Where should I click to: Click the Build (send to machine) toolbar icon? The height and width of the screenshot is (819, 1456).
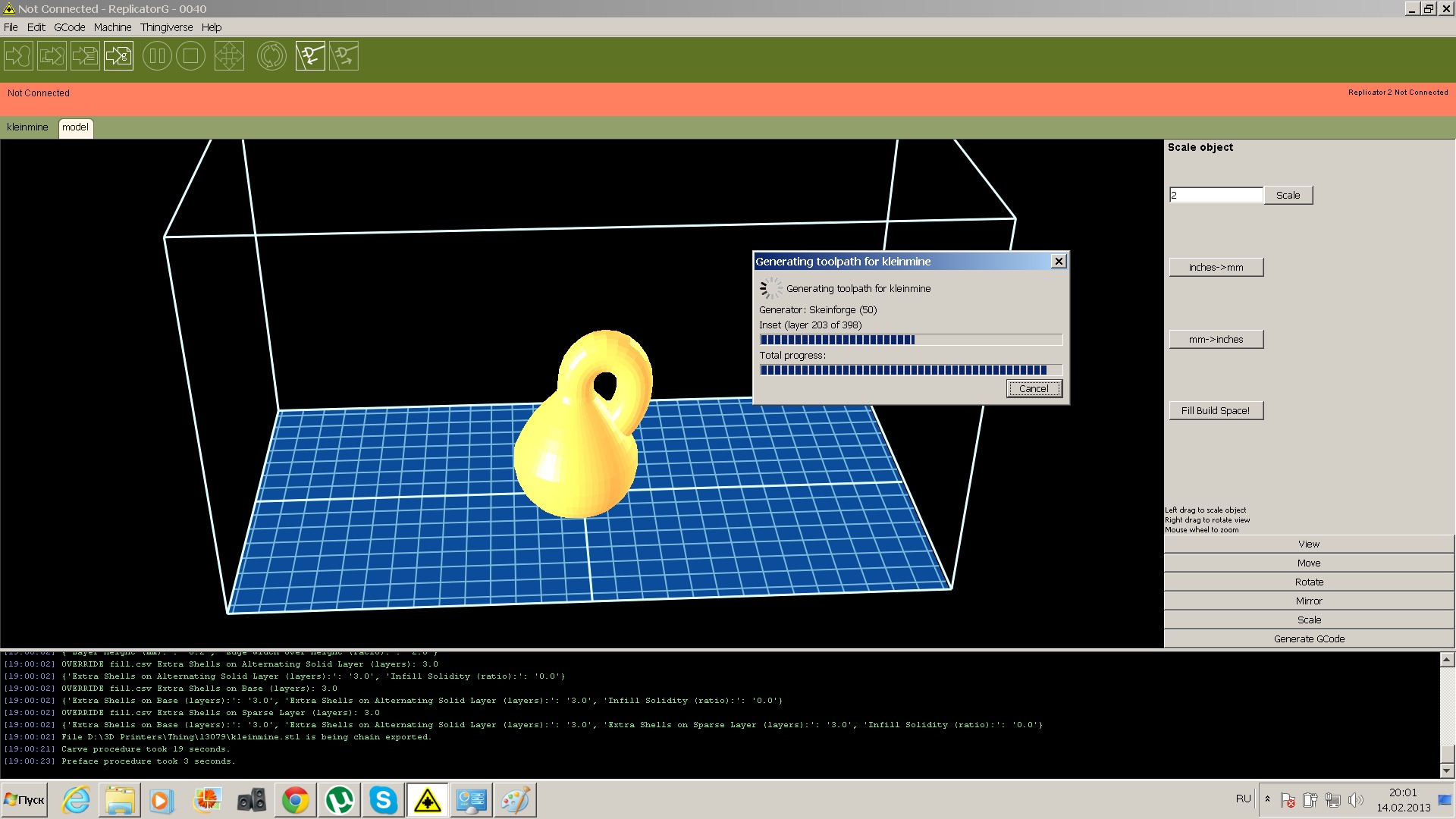click(19, 56)
